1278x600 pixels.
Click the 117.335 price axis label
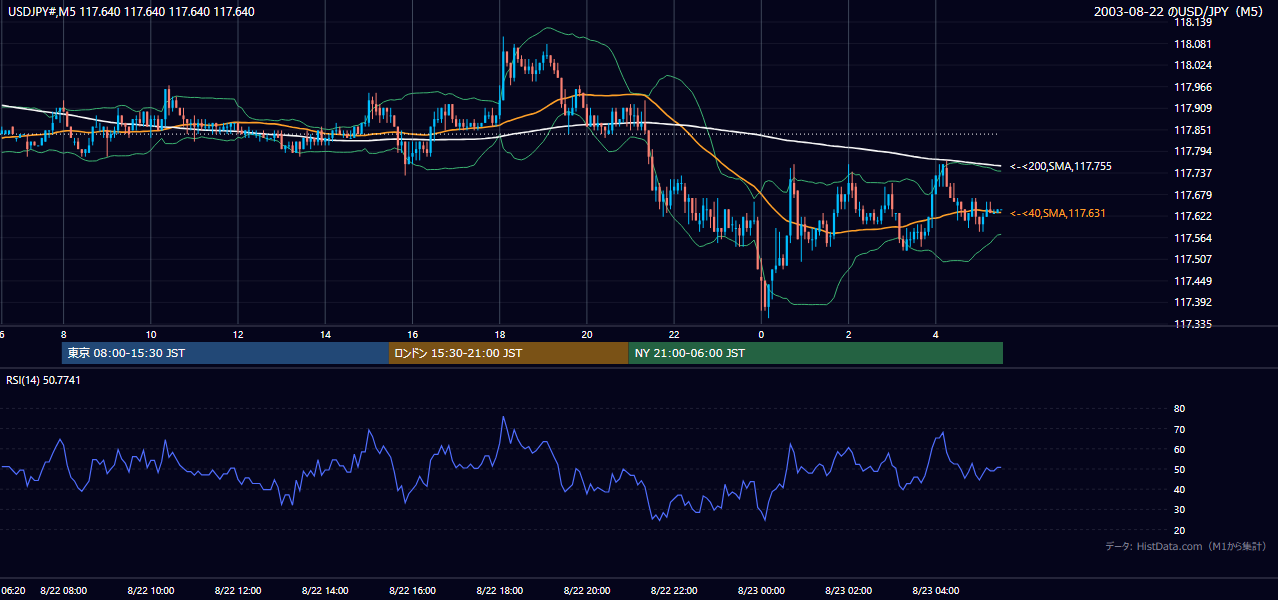click(1194, 324)
